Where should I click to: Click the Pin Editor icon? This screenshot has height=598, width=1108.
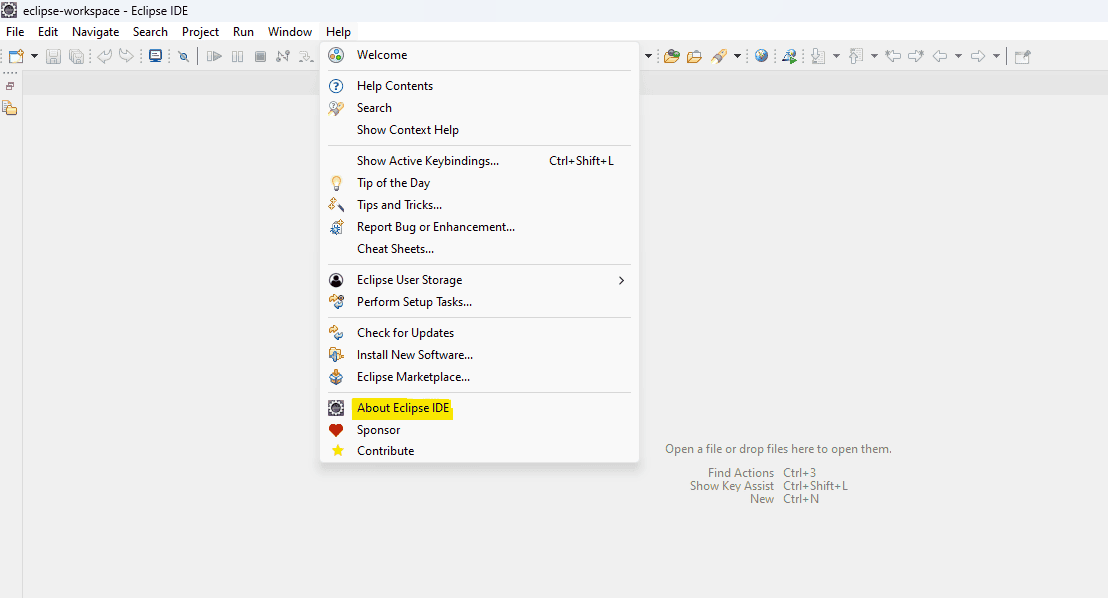pos(1022,57)
